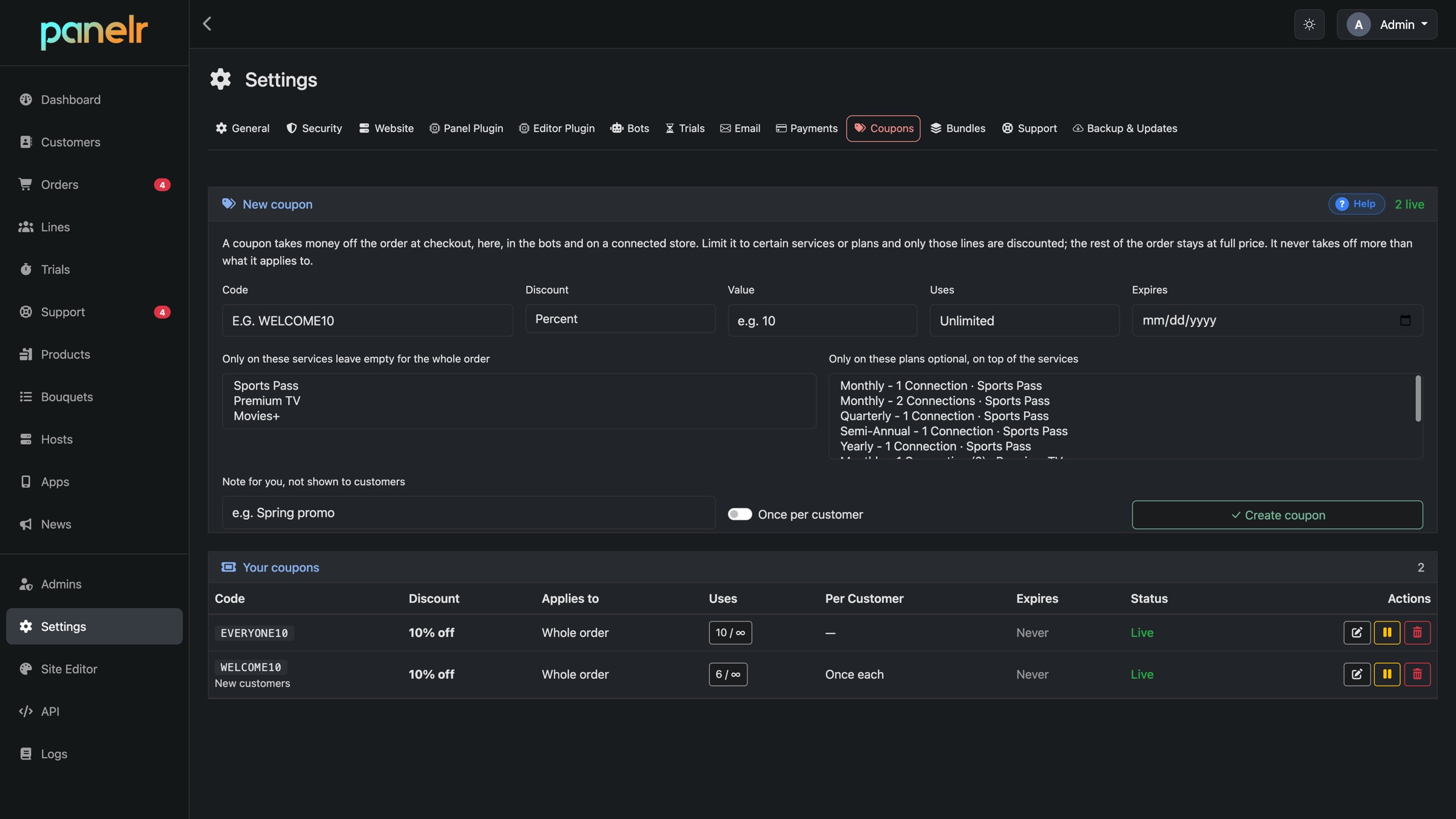The width and height of the screenshot is (1456, 819).
Task: Delete the WELCOME10 coupon
Action: coord(1417,674)
